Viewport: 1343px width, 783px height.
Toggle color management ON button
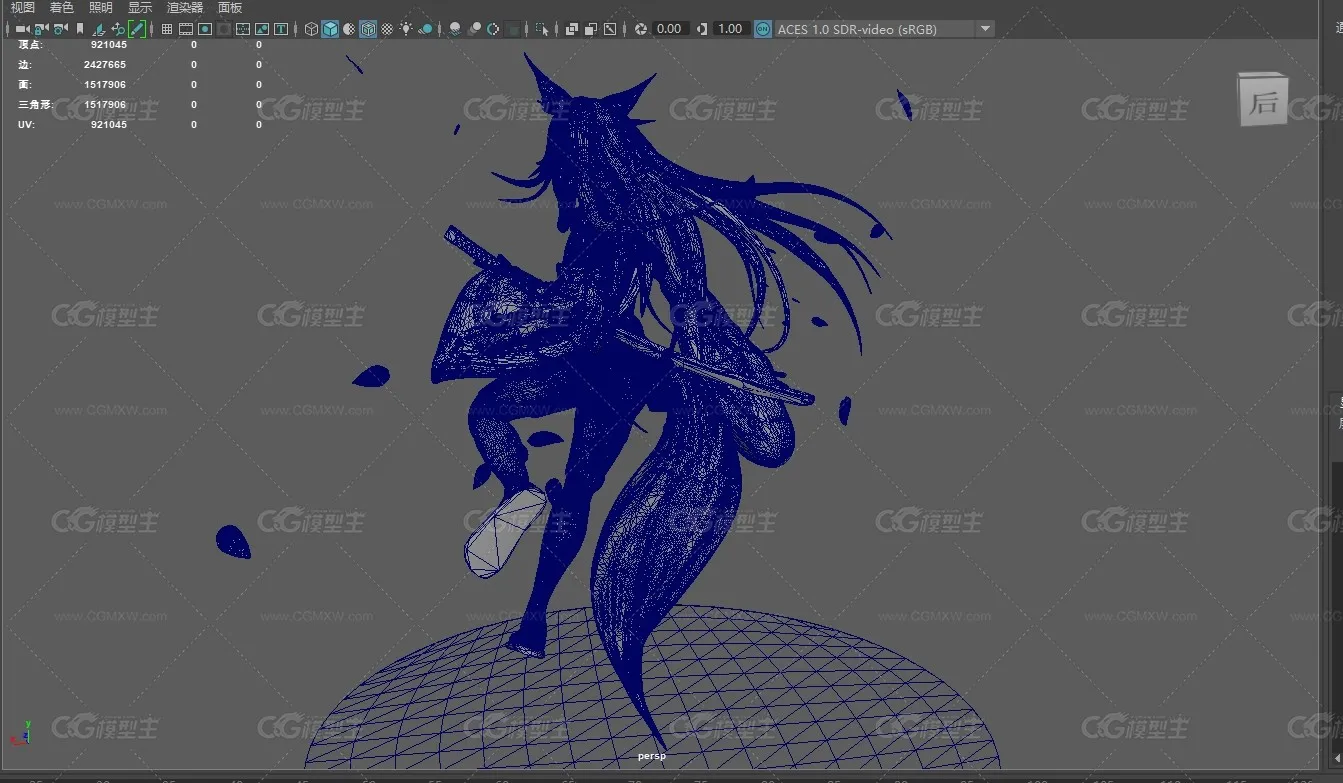point(763,29)
